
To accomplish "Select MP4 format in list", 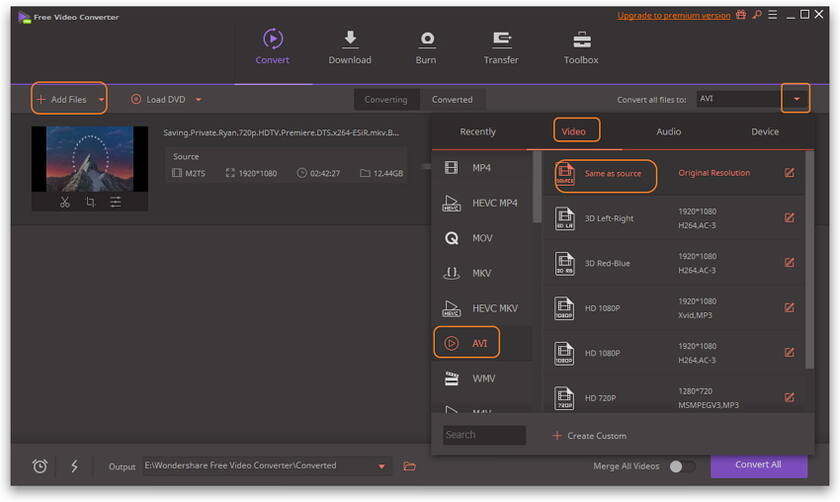I will [482, 168].
